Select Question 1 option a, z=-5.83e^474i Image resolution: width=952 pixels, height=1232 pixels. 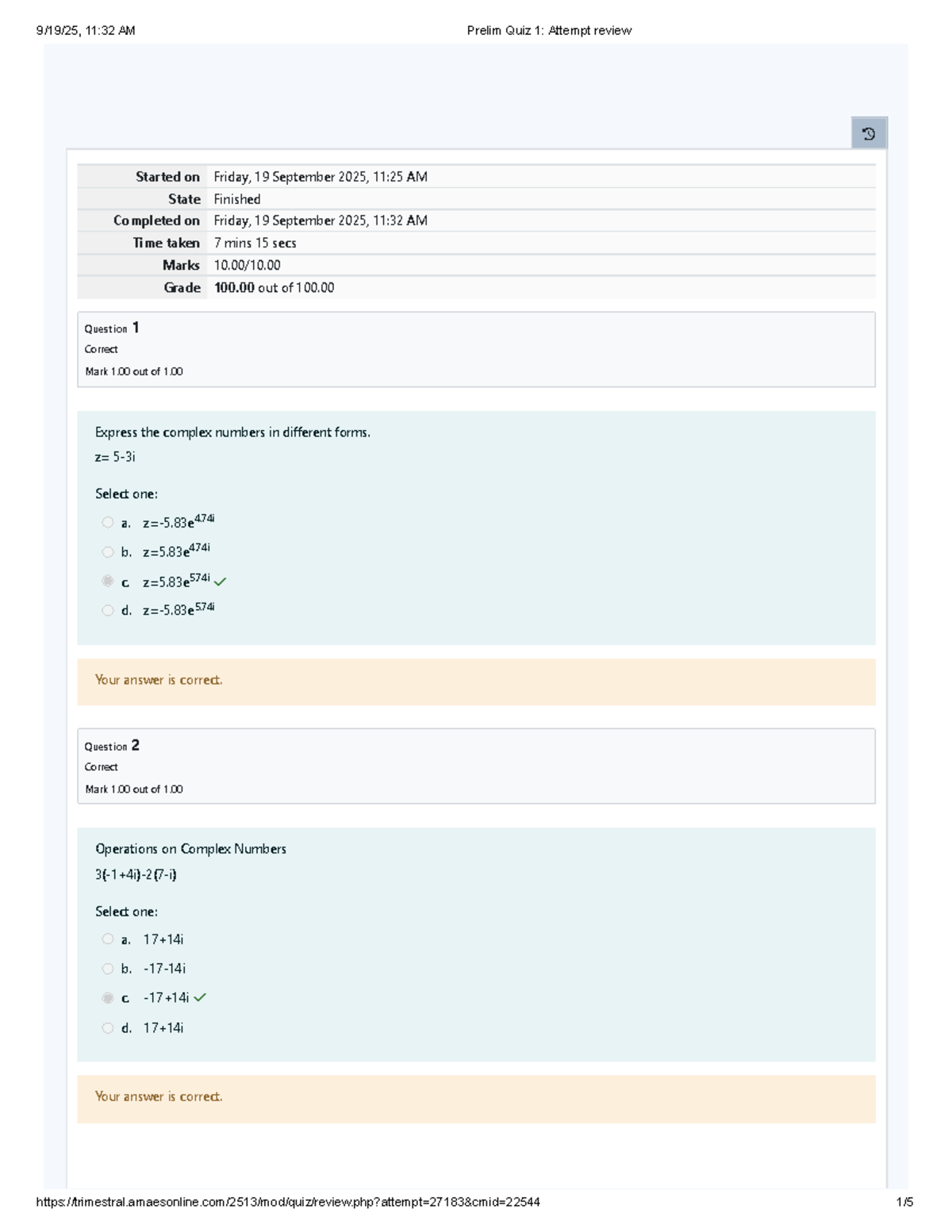click(108, 522)
